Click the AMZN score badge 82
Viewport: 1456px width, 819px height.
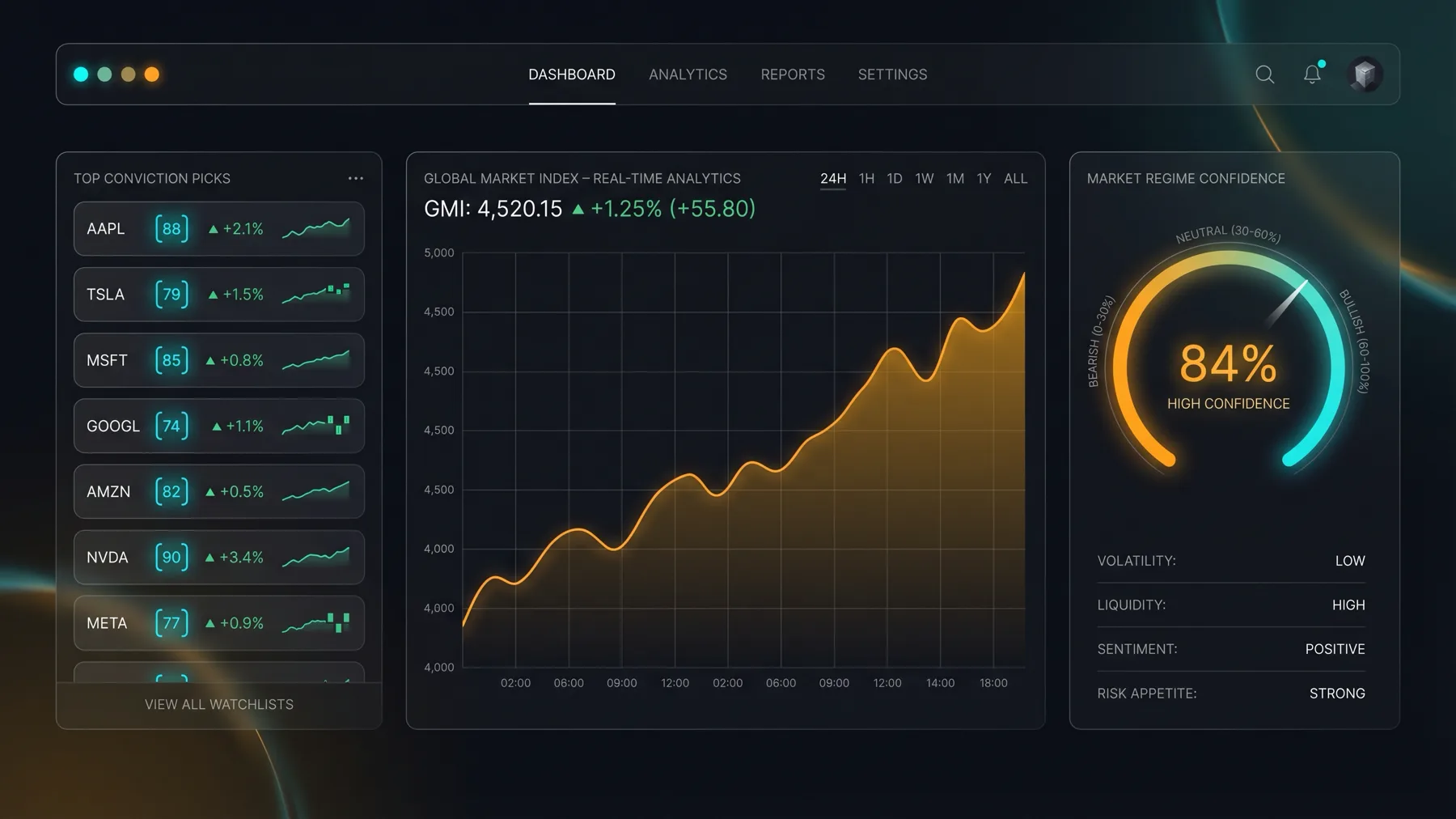tap(171, 491)
